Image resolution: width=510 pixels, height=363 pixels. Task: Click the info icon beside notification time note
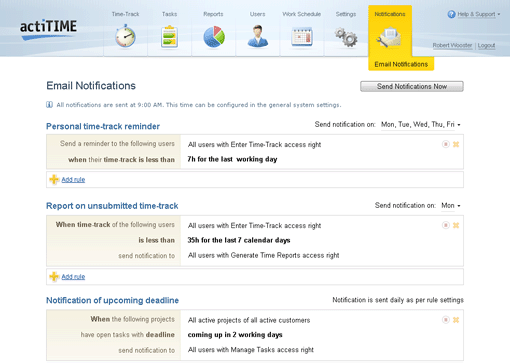(x=49, y=105)
